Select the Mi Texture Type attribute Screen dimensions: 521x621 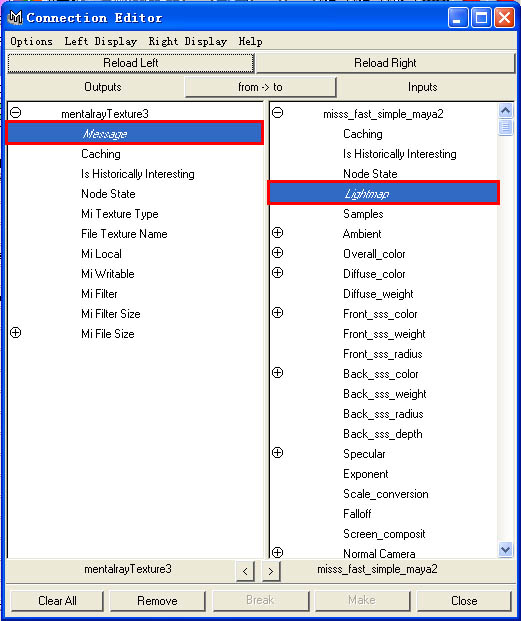tap(120, 214)
